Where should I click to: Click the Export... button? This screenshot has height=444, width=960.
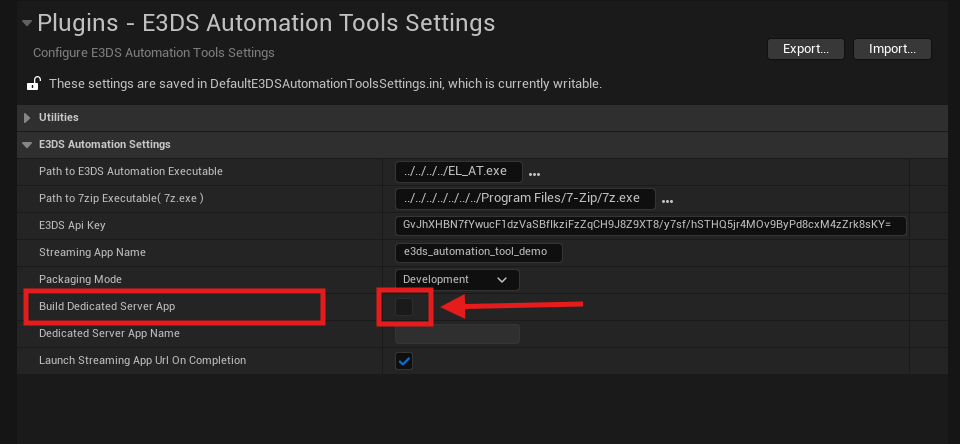pos(806,48)
